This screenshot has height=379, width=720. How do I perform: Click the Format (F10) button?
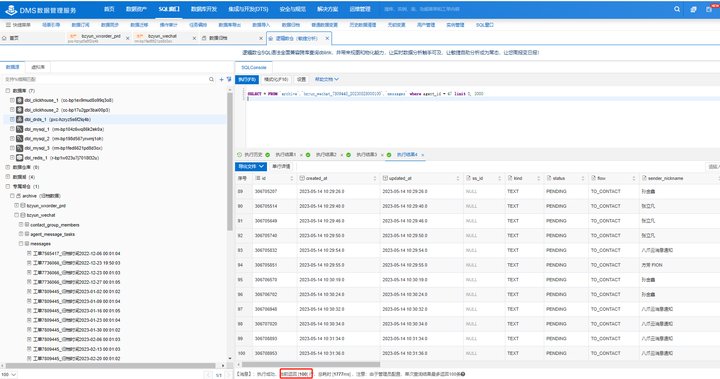276,79
